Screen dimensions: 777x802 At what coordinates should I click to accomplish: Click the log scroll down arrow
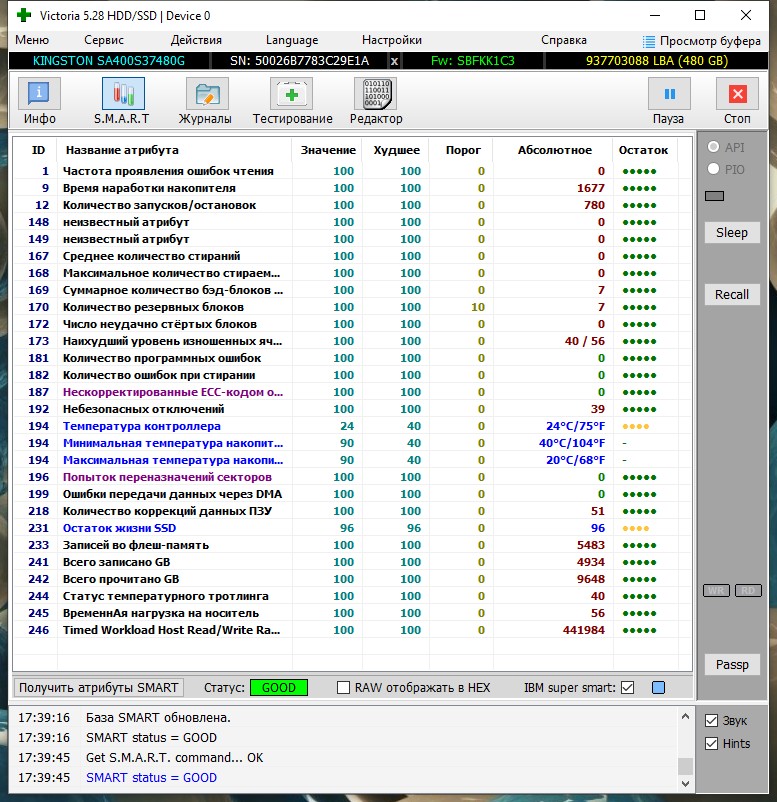pyautogui.click(x=685, y=784)
